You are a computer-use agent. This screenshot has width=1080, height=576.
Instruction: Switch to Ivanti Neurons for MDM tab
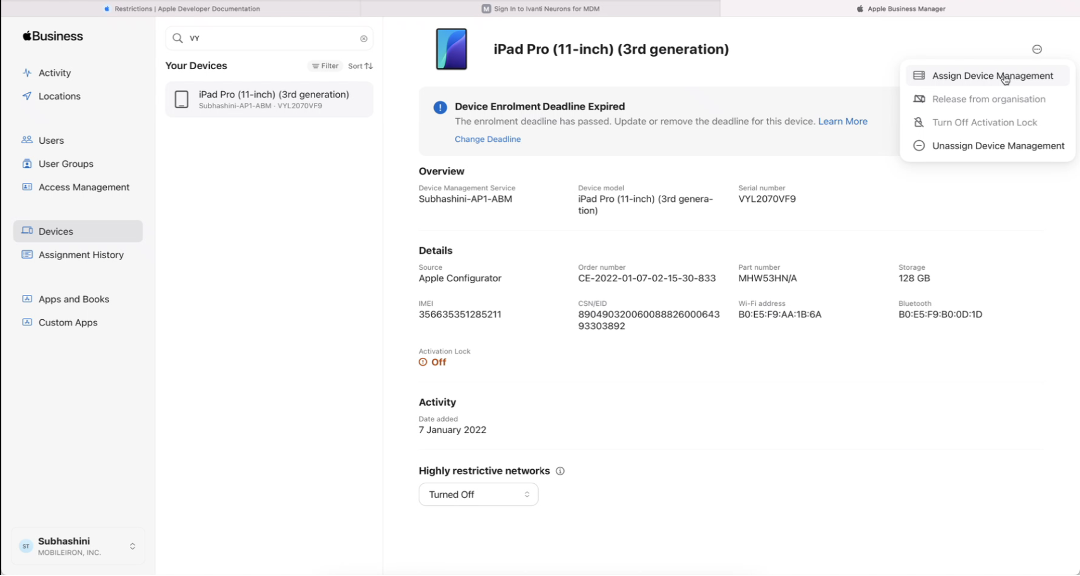pos(540,8)
